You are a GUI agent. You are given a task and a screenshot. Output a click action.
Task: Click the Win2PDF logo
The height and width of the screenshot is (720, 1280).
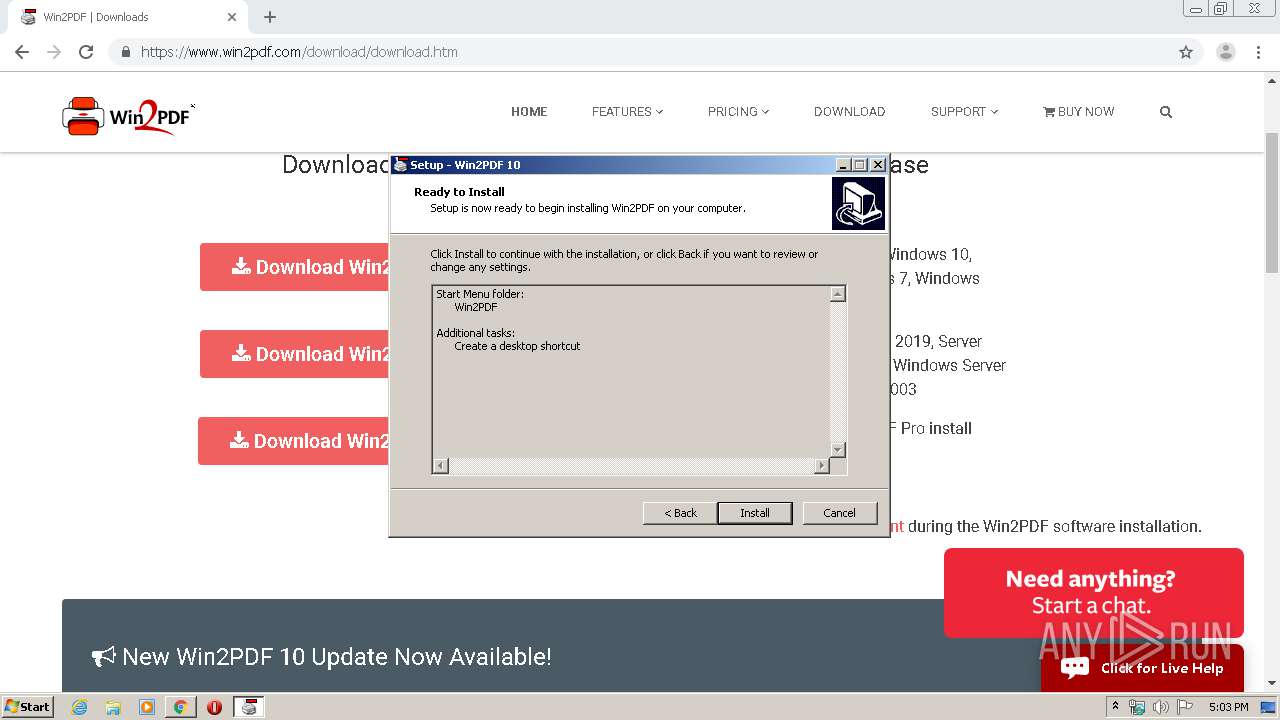128,116
